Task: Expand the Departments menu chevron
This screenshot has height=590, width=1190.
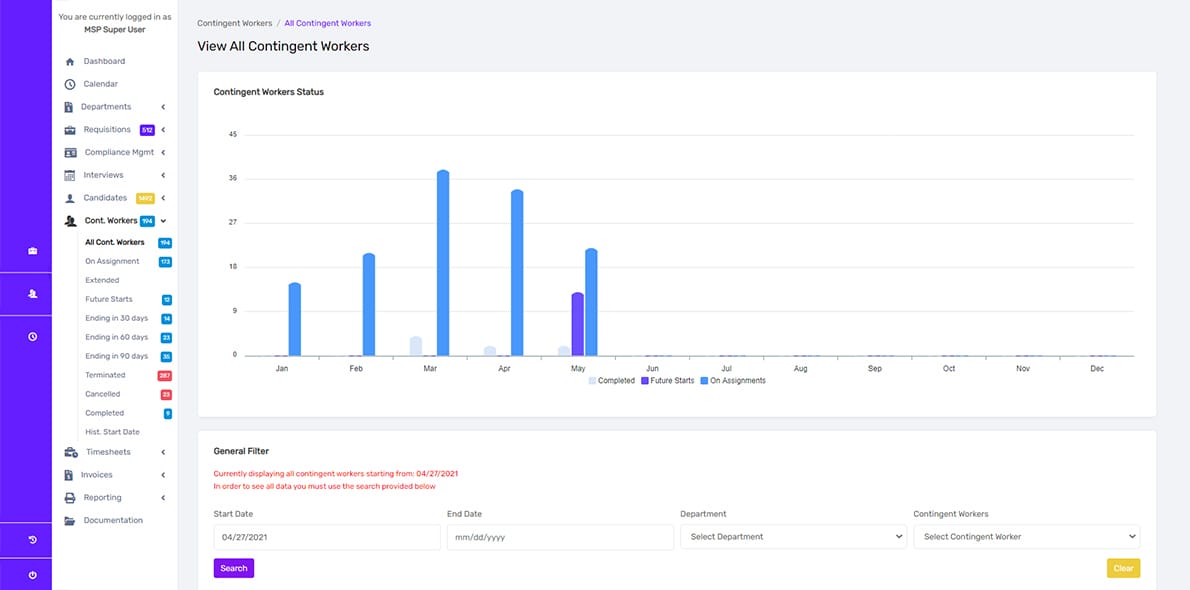Action: click(x=163, y=107)
